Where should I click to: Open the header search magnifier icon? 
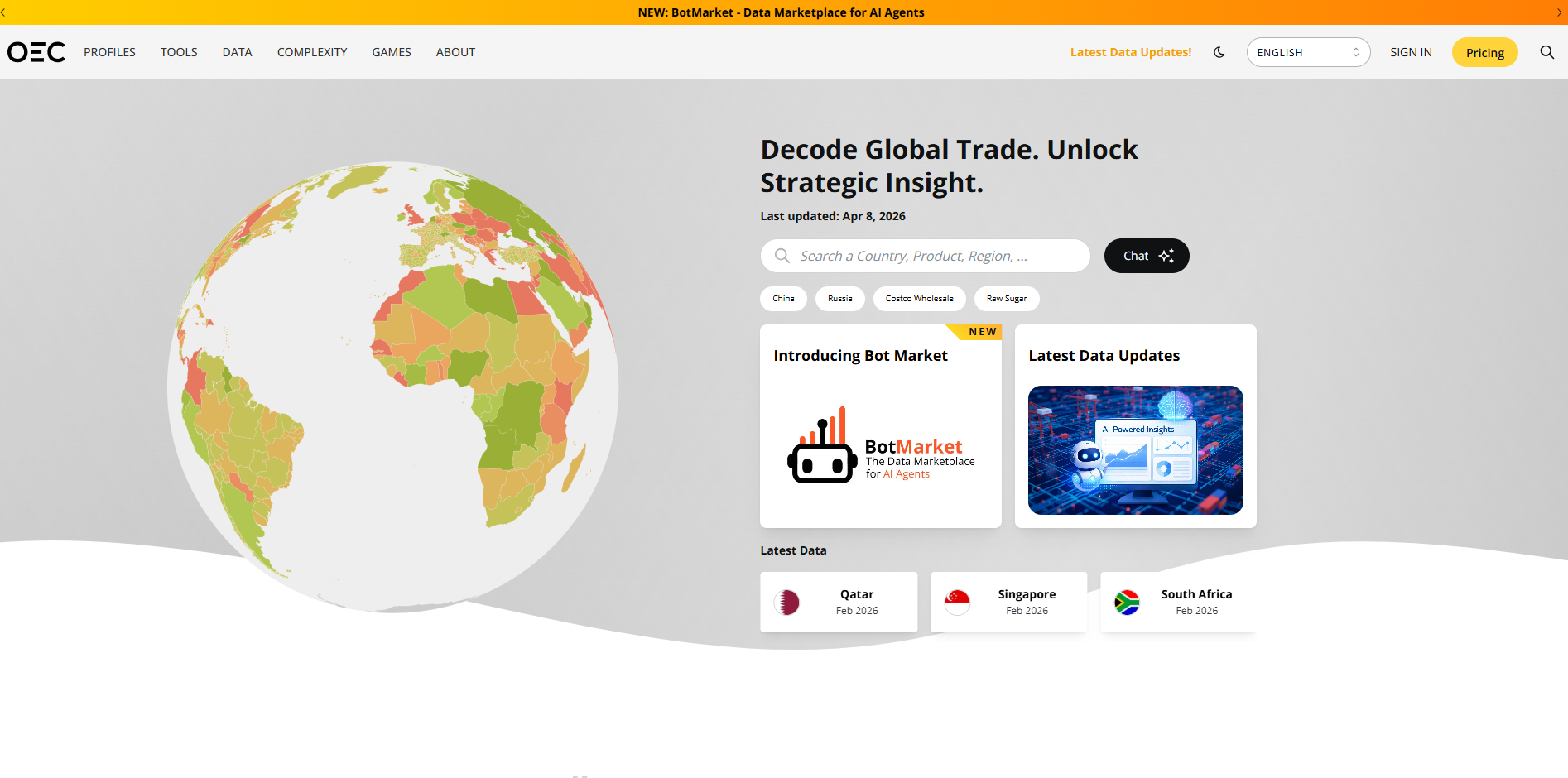click(1546, 52)
